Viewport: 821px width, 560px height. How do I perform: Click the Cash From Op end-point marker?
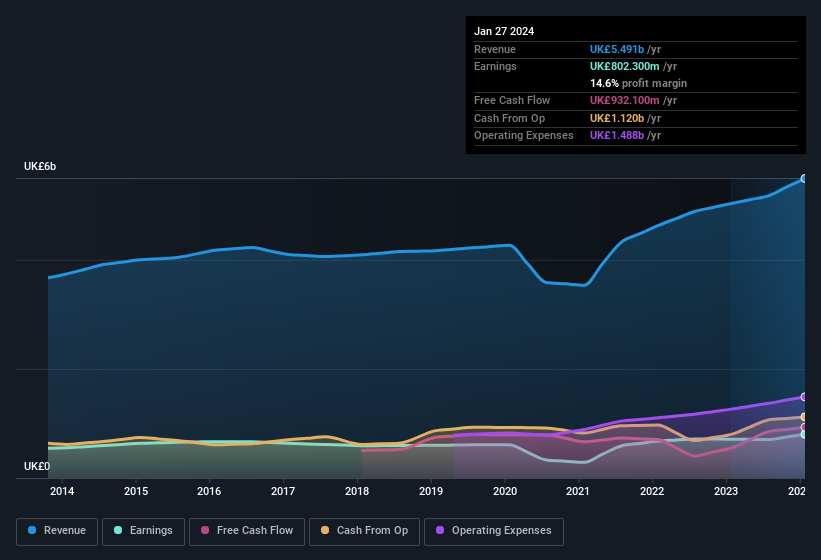coord(803,417)
